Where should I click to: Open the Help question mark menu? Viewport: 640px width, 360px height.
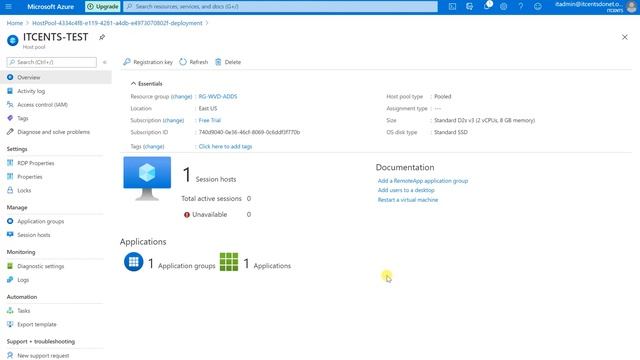(x=520, y=7)
